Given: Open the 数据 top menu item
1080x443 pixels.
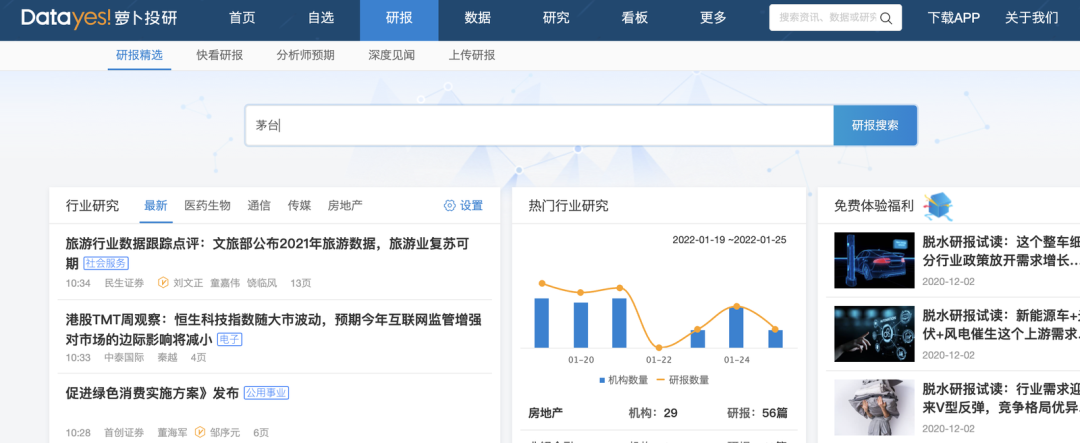Looking at the screenshot, I should (477, 19).
